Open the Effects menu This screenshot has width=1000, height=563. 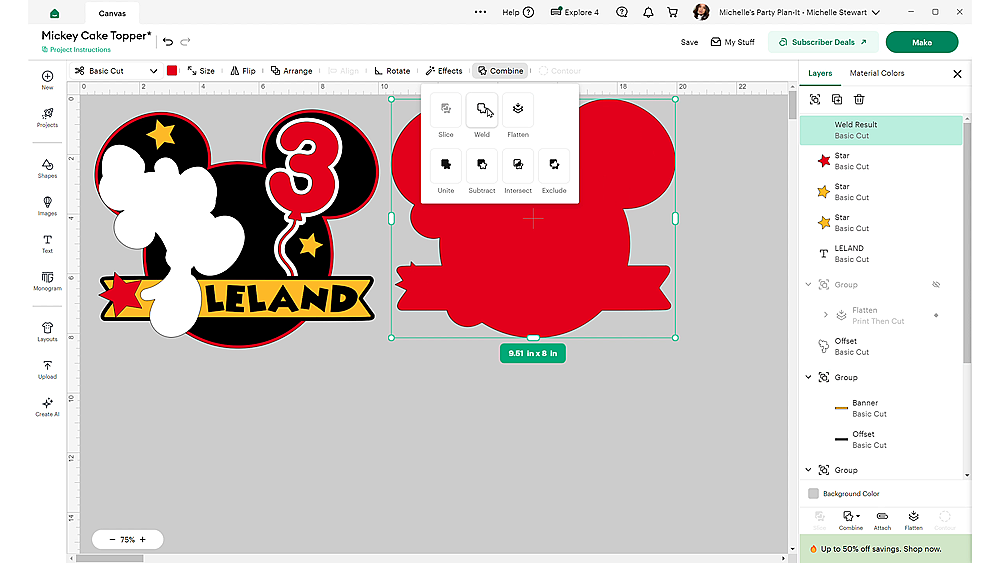[444, 71]
